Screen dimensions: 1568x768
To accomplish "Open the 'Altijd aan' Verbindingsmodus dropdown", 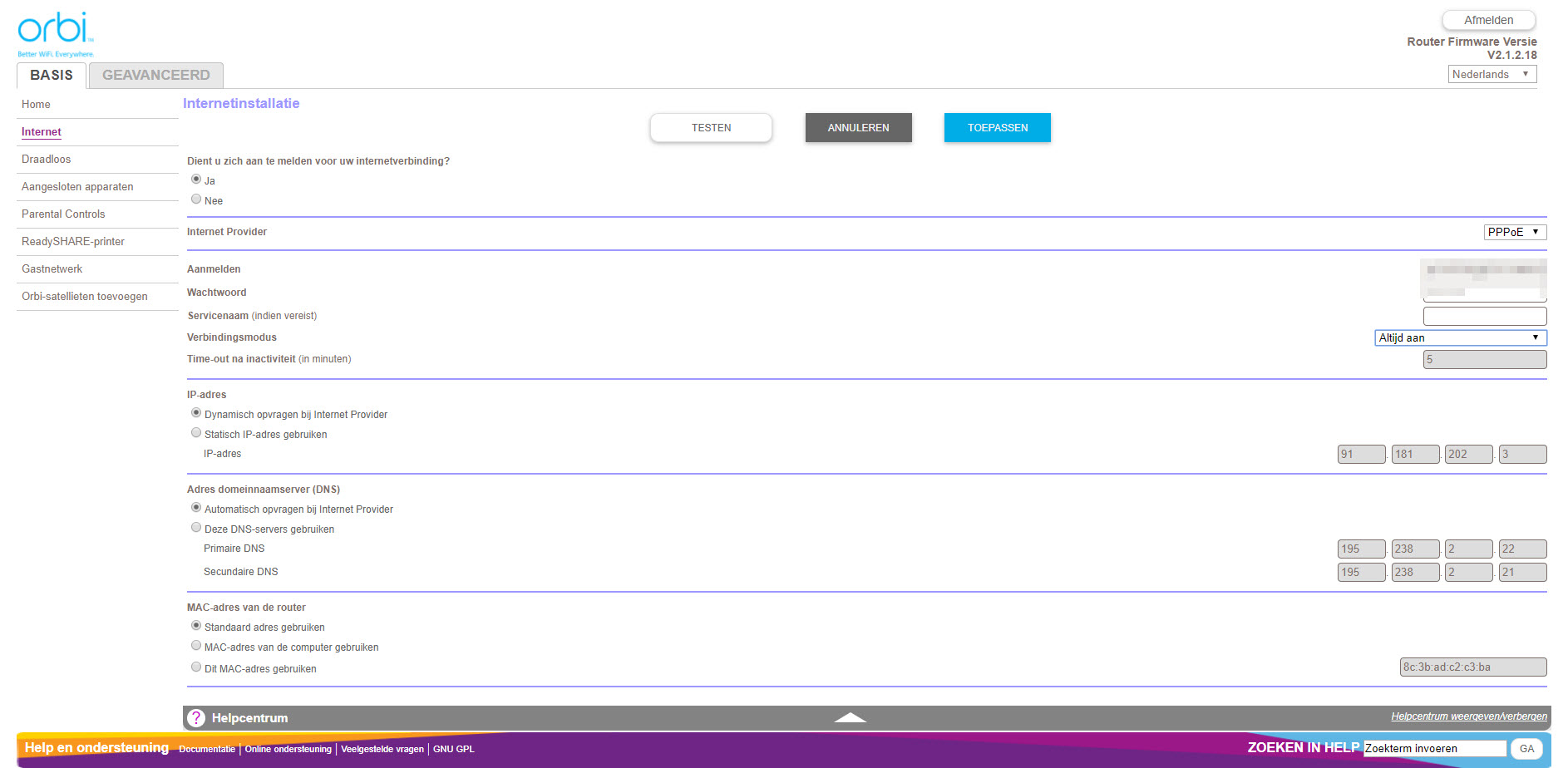I will pos(1461,337).
